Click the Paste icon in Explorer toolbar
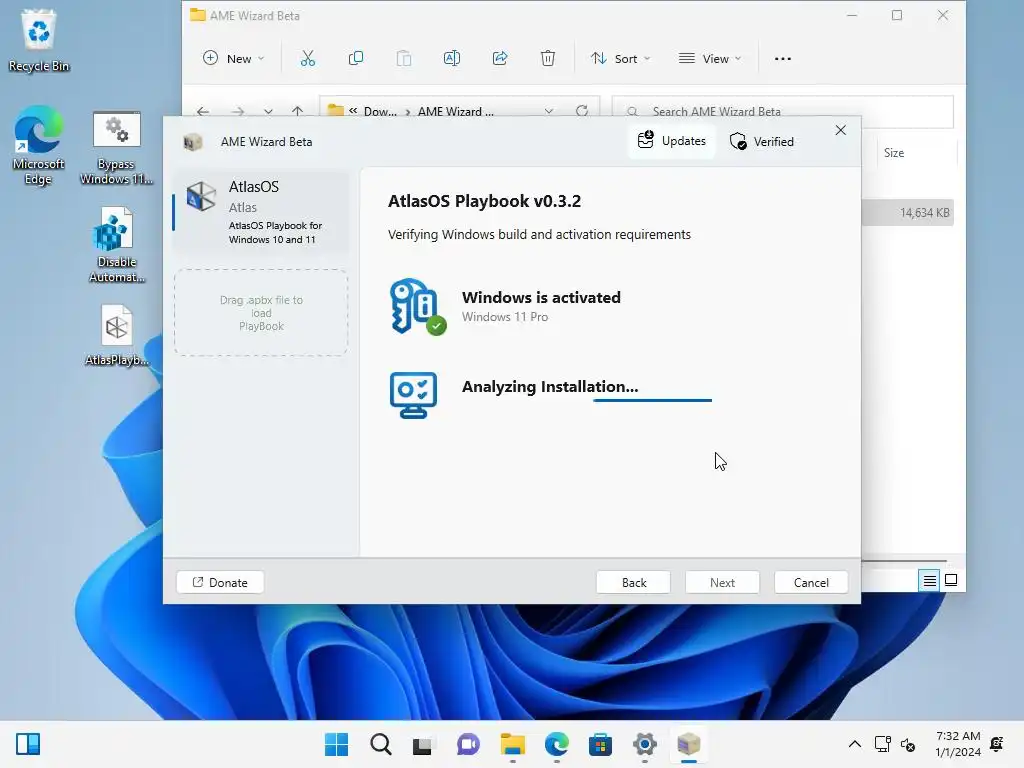This screenshot has height=768, width=1024. pyautogui.click(x=404, y=59)
